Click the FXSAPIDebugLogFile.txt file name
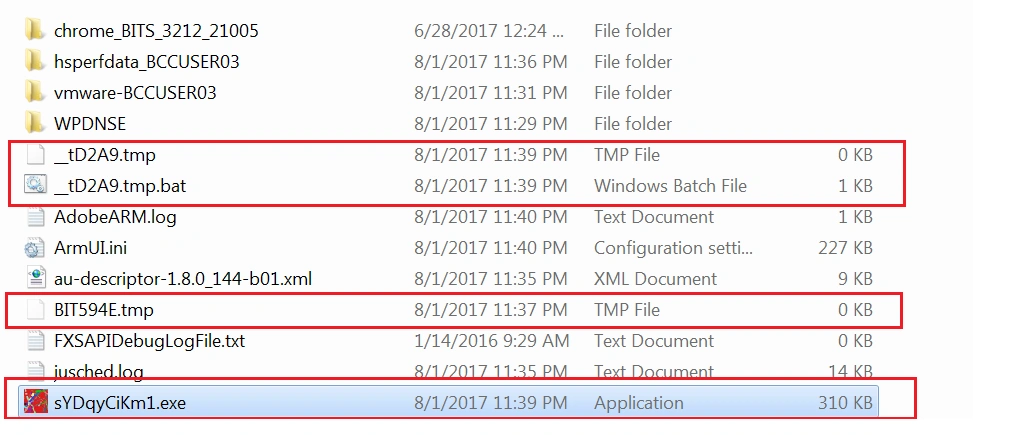 150,340
